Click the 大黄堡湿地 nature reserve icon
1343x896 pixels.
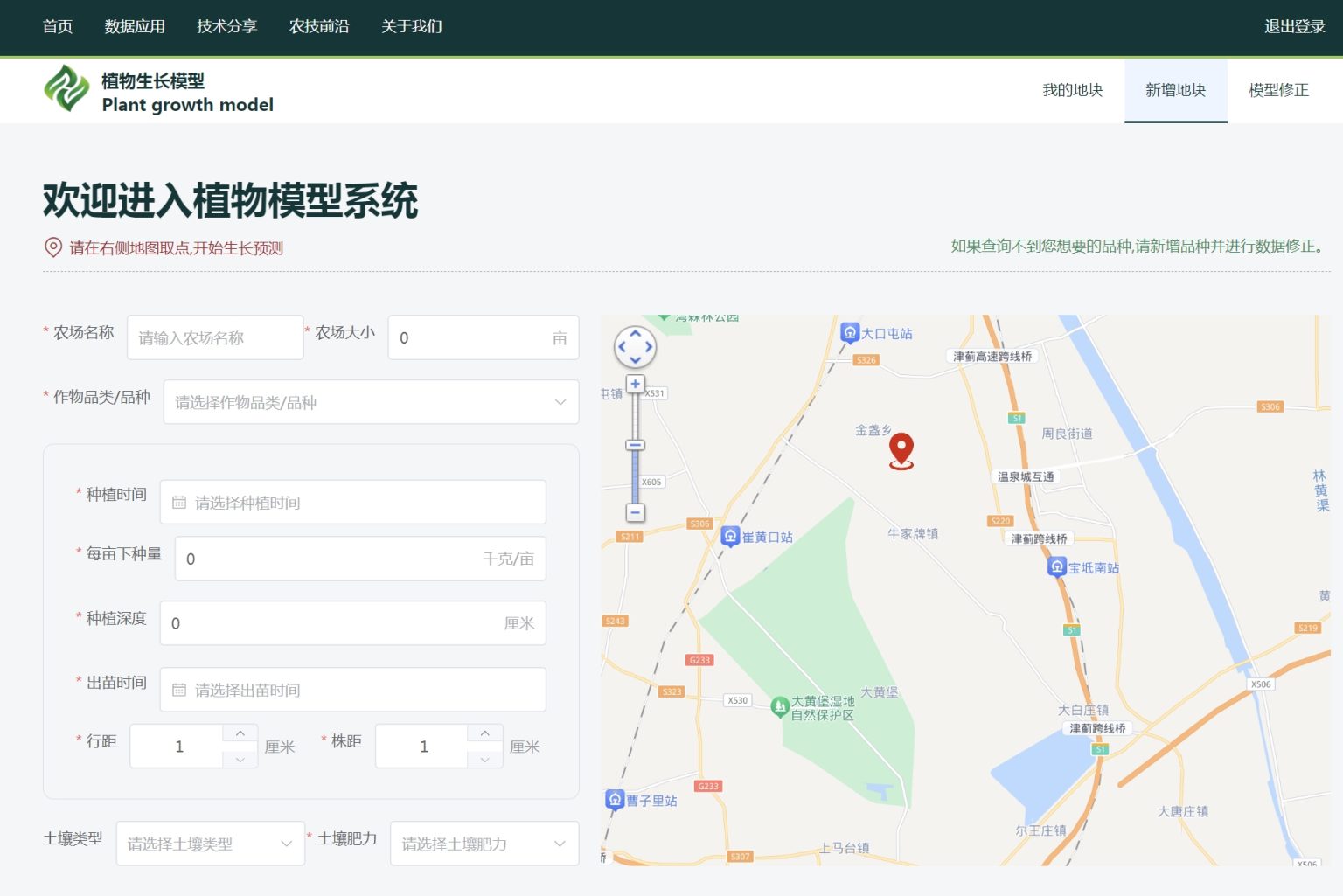point(780,706)
